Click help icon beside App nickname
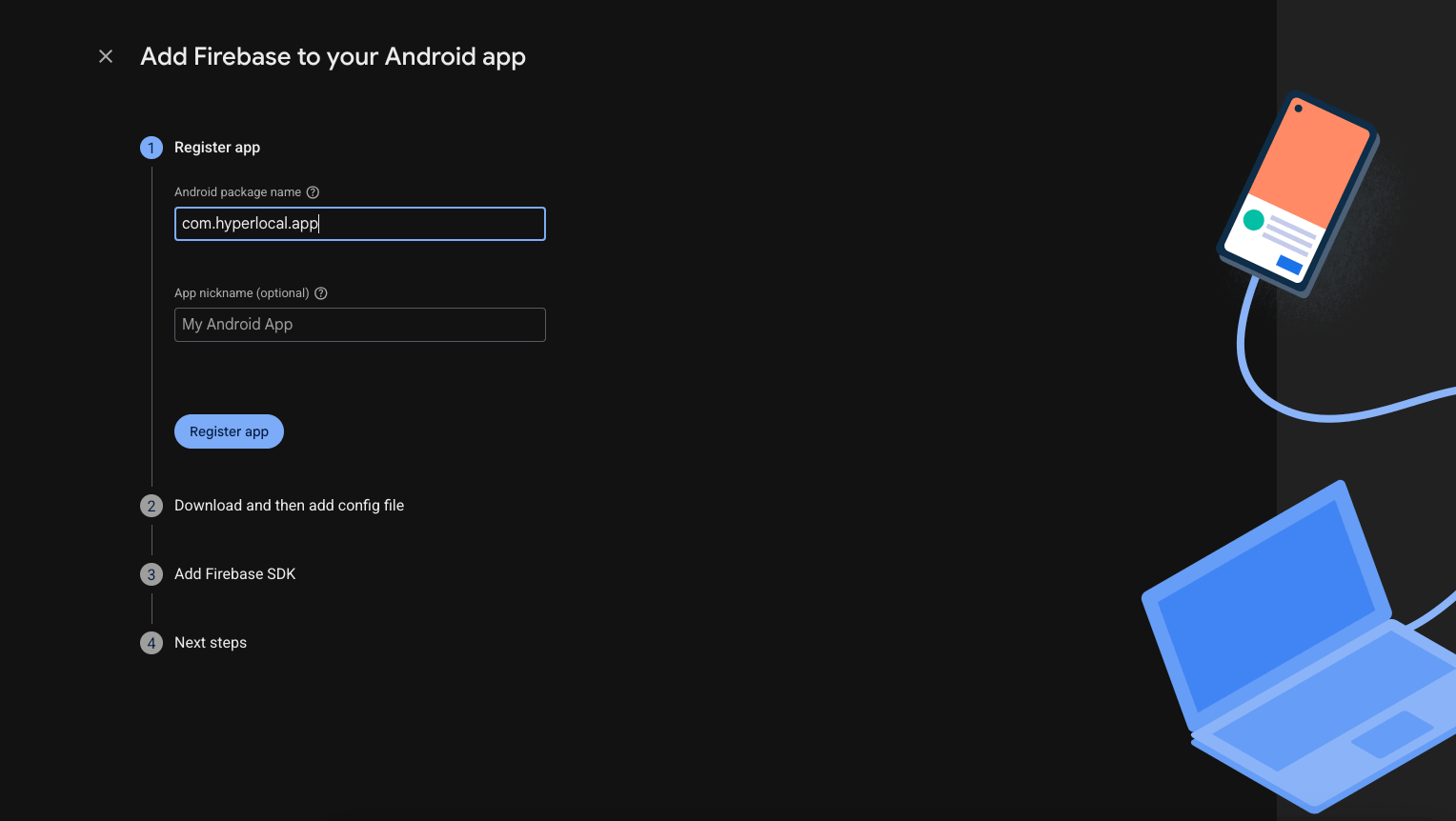This screenshot has width=1456, height=821. tap(321, 293)
